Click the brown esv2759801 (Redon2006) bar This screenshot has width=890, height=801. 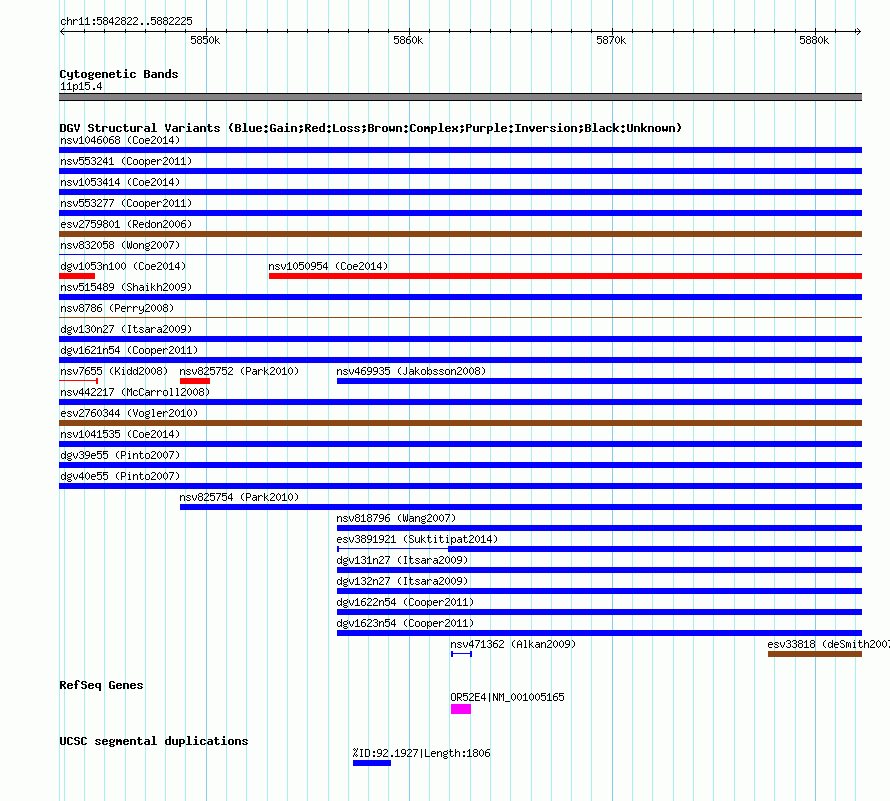[460, 234]
